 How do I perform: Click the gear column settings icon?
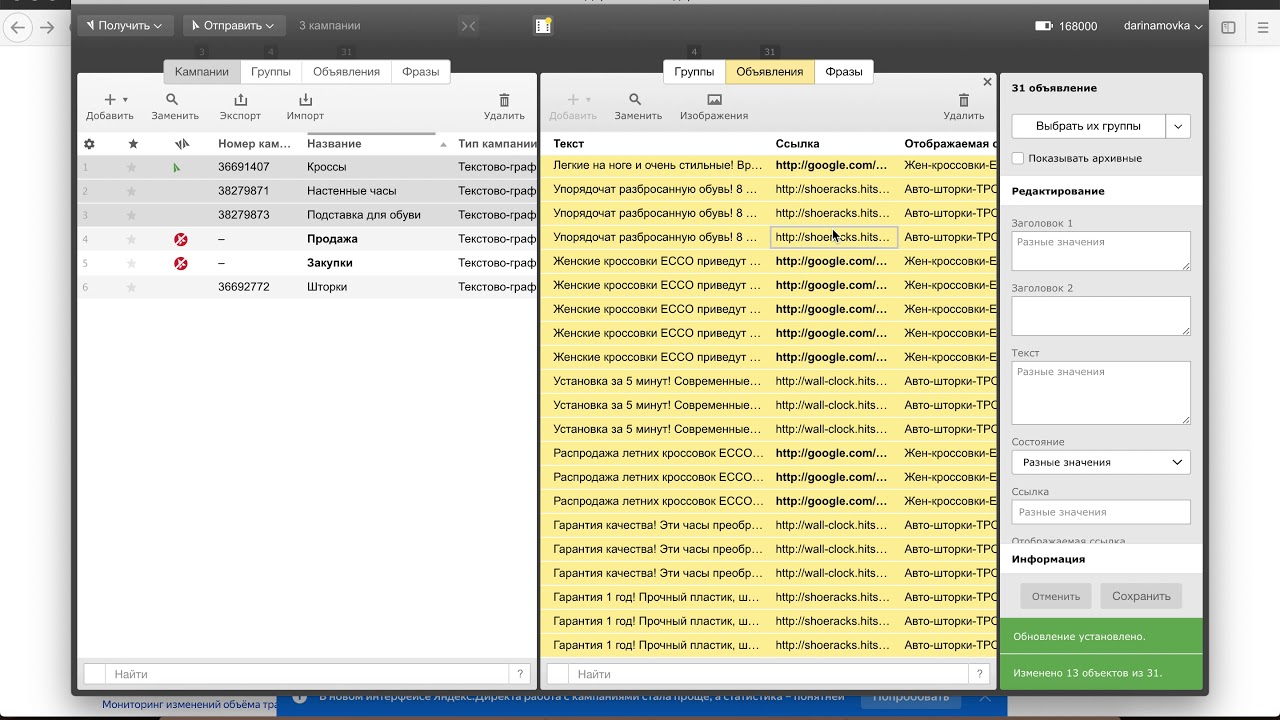[89, 144]
